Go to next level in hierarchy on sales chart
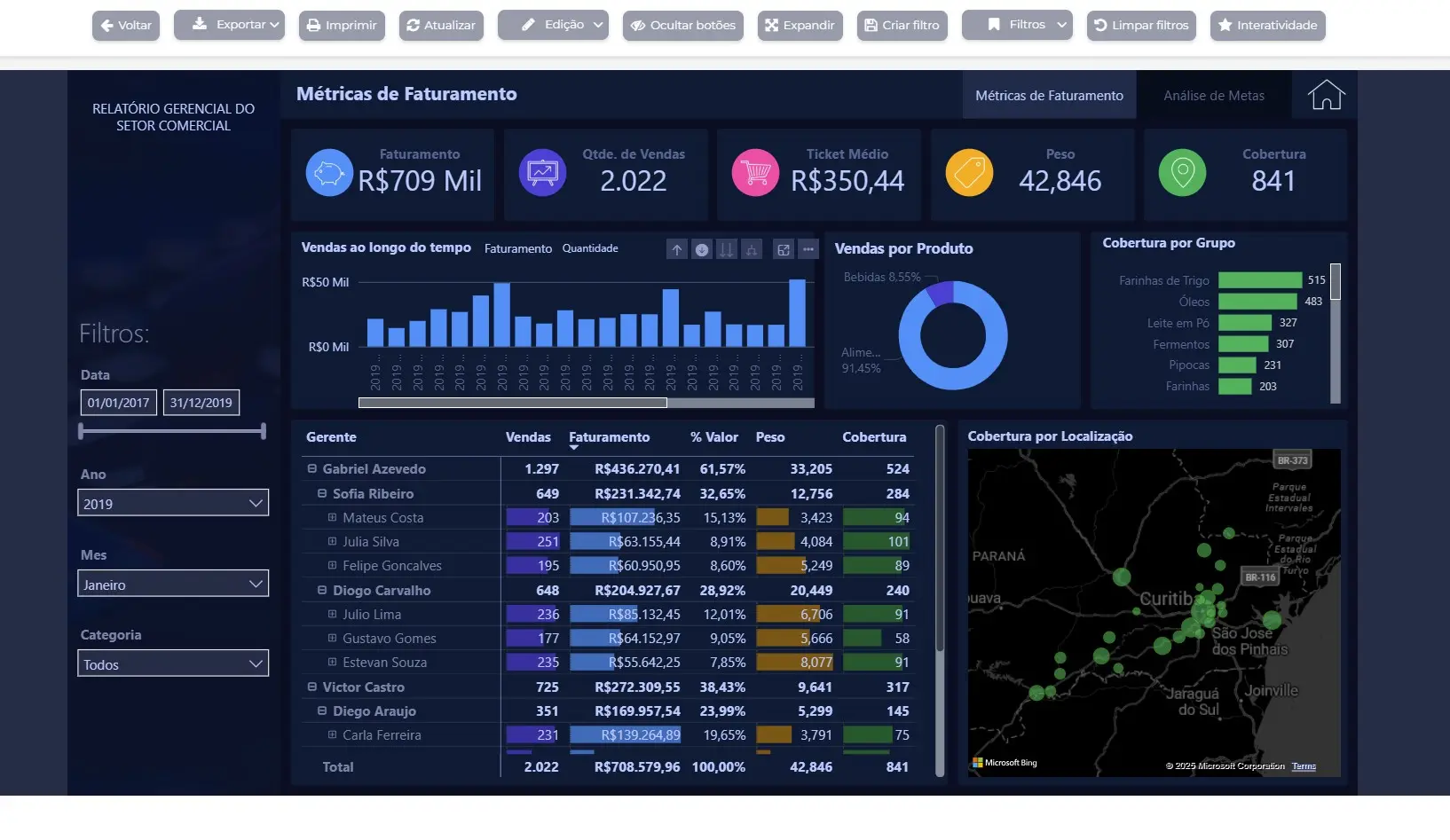 [x=727, y=249]
